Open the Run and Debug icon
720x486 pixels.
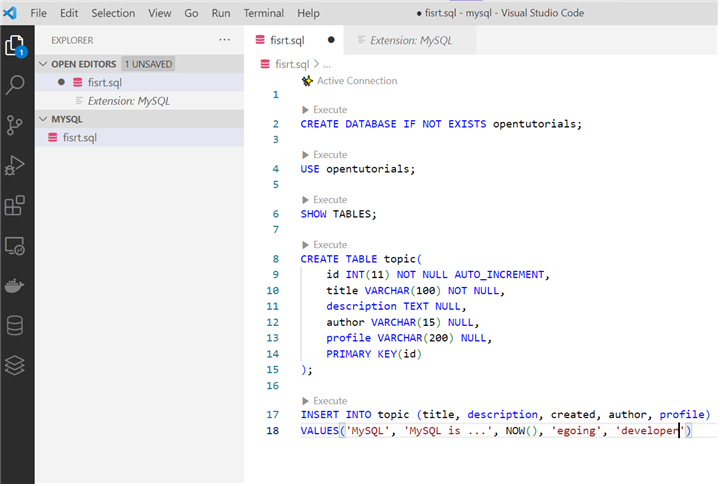(x=15, y=165)
